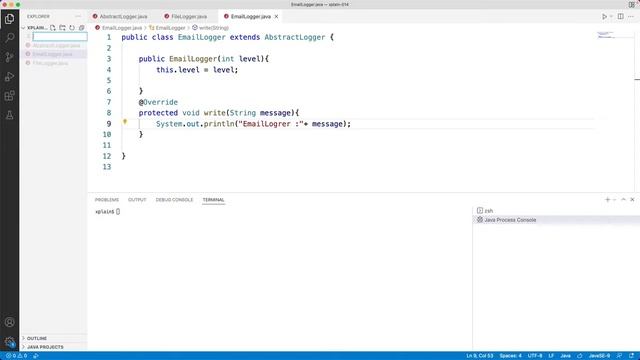Open the PROBLEMS panel tab
640x360 pixels.
coord(107,200)
